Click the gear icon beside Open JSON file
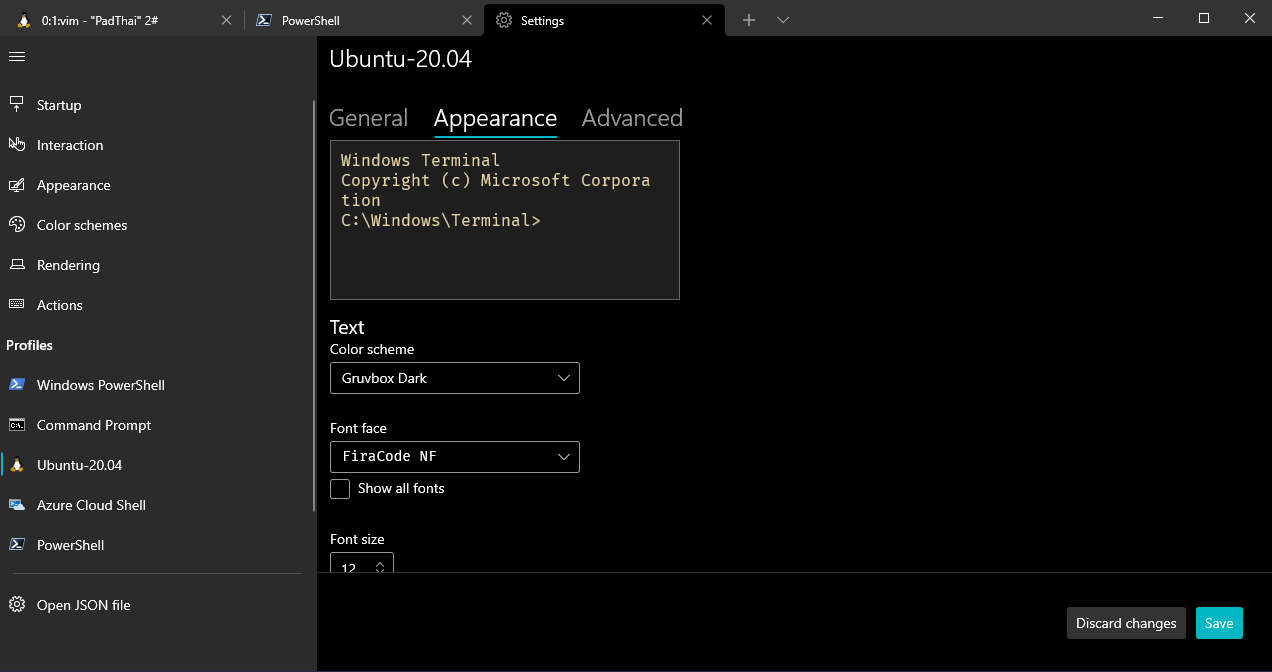 (x=17, y=605)
